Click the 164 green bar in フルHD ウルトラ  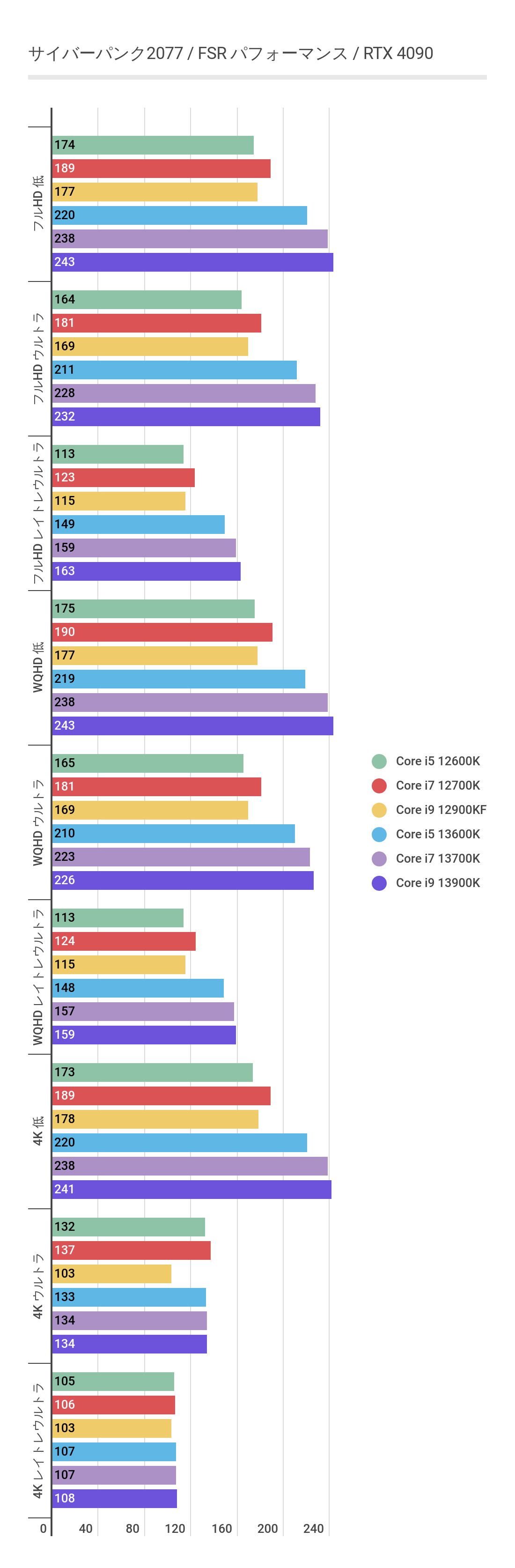(x=147, y=299)
